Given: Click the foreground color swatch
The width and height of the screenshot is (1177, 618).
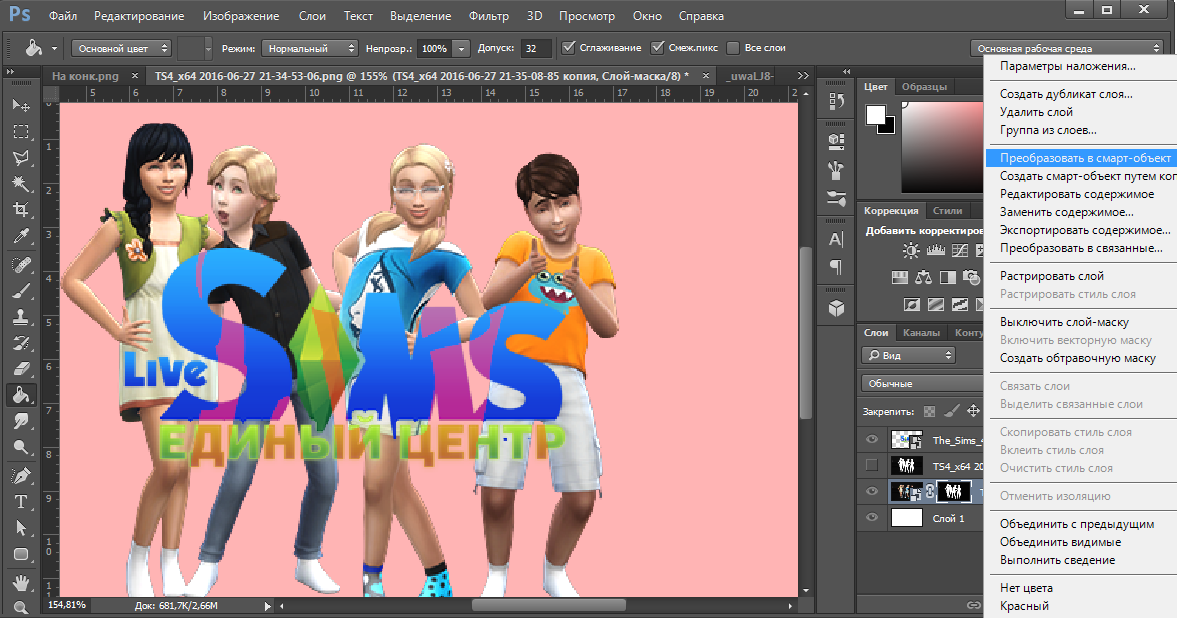Looking at the screenshot, I should click(875, 115).
